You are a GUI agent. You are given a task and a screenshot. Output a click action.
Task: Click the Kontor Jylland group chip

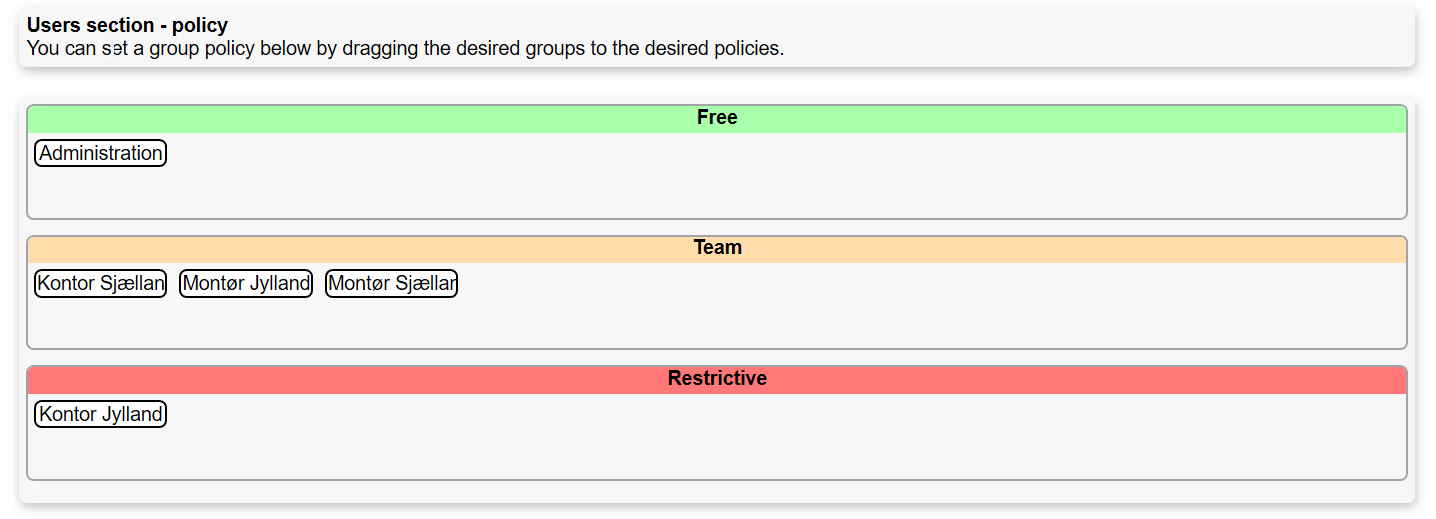(100, 414)
